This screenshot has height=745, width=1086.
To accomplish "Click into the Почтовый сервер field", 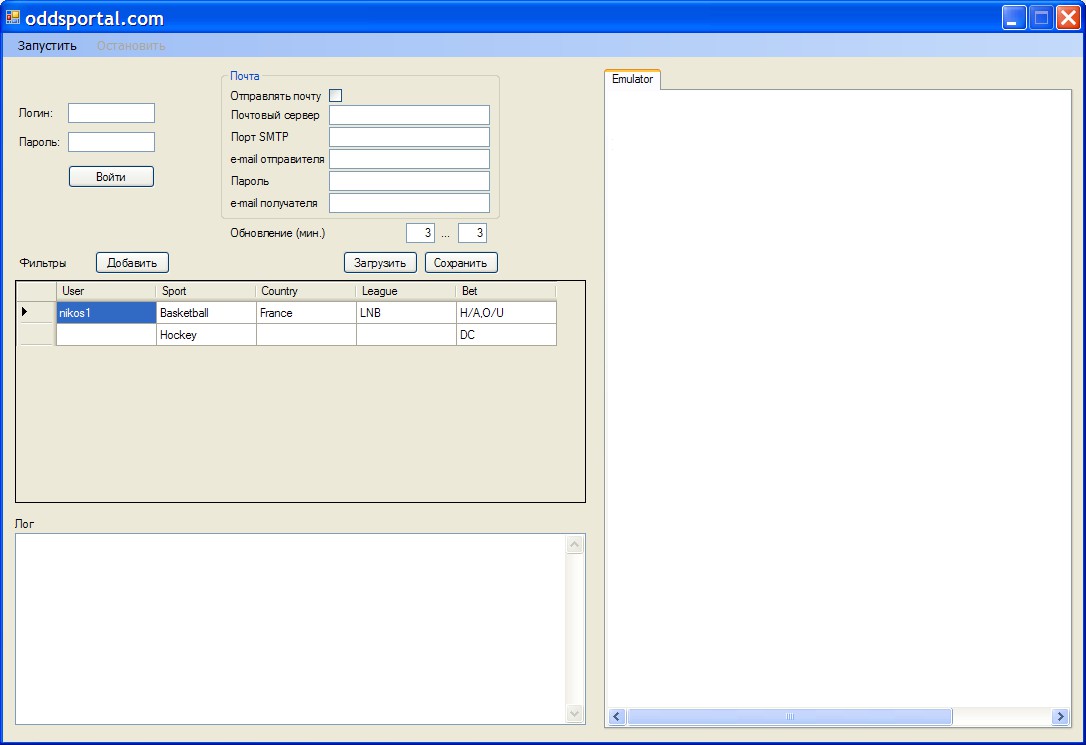I will [409, 115].
